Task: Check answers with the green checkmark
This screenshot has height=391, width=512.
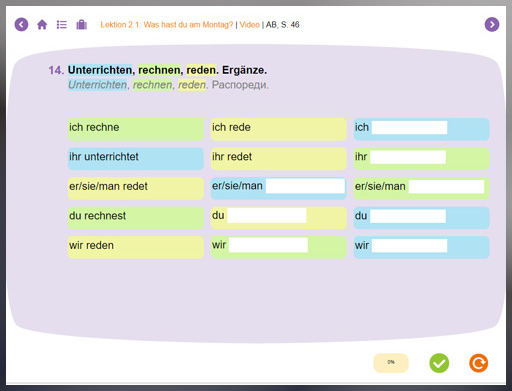Action: (x=439, y=363)
